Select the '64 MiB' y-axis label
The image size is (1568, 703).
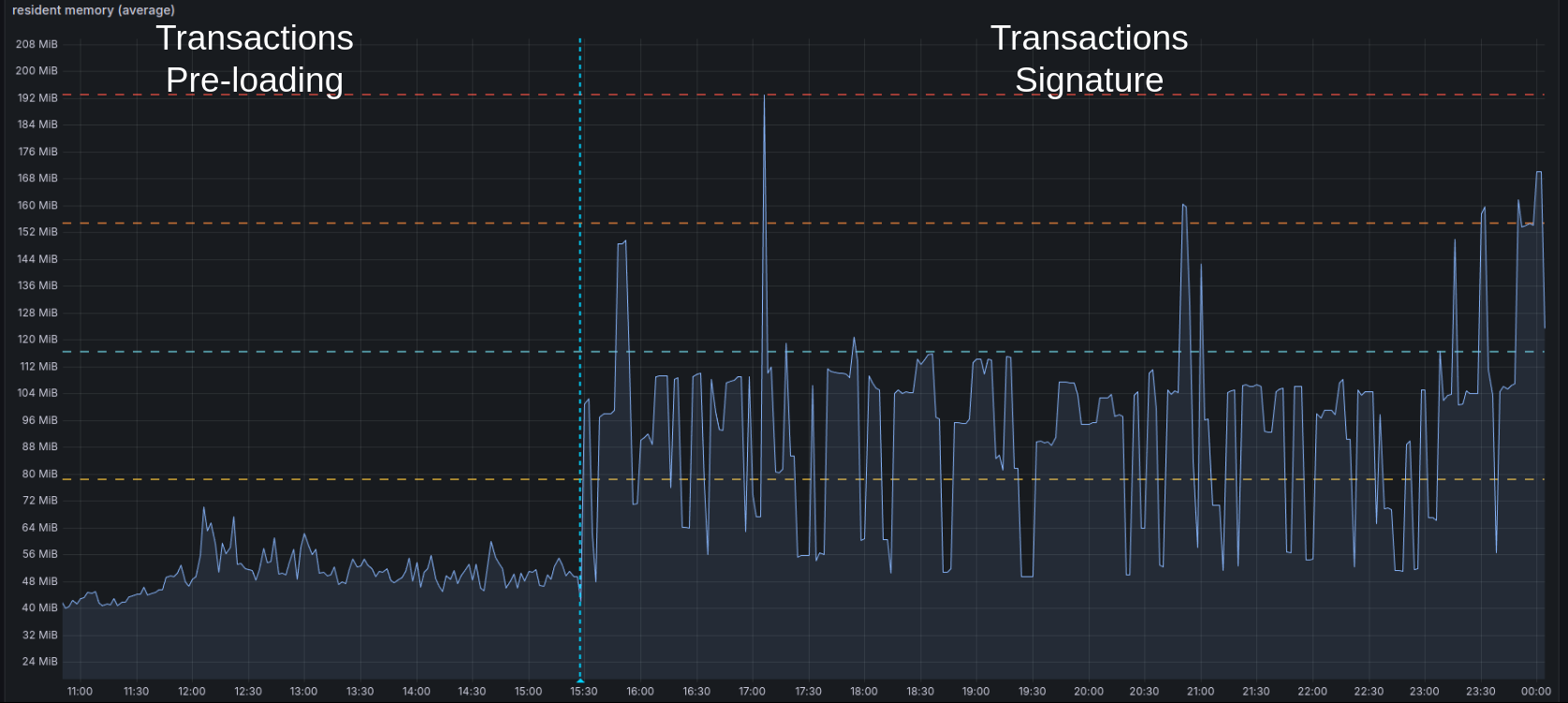point(39,527)
